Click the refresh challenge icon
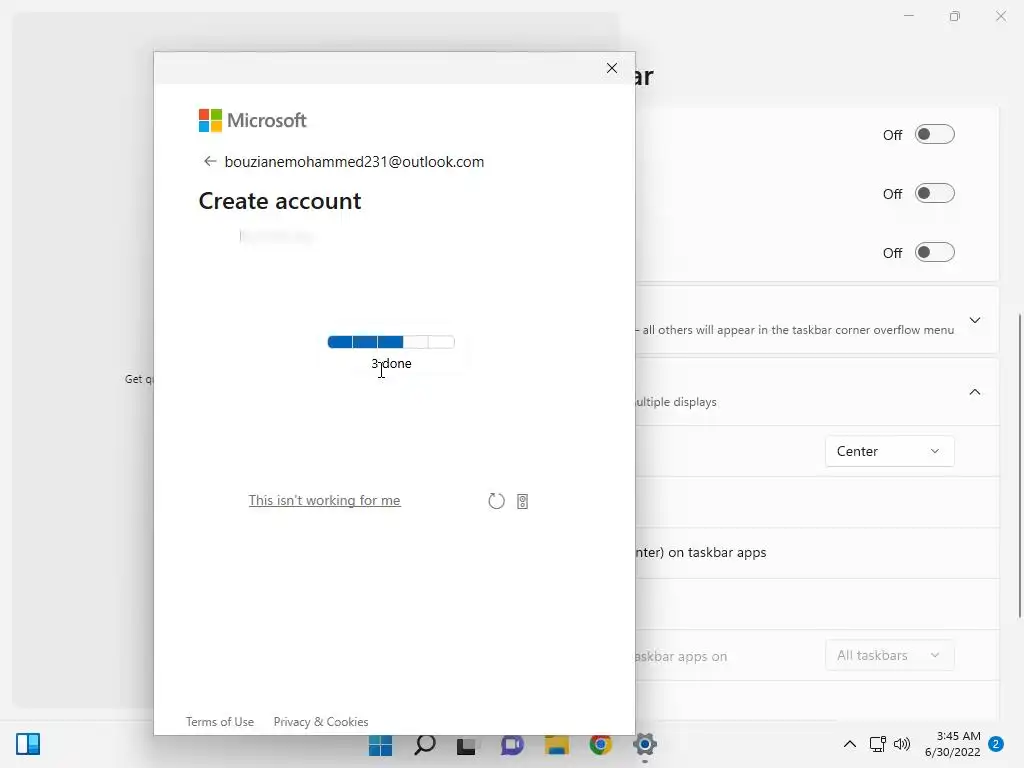 [496, 501]
